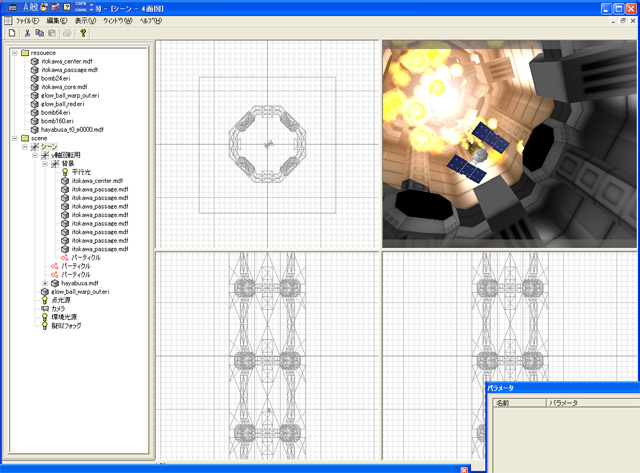This screenshot has width=640, height=473.
Task: Collapse the シーン node
Action: click(x=25, y=147)
